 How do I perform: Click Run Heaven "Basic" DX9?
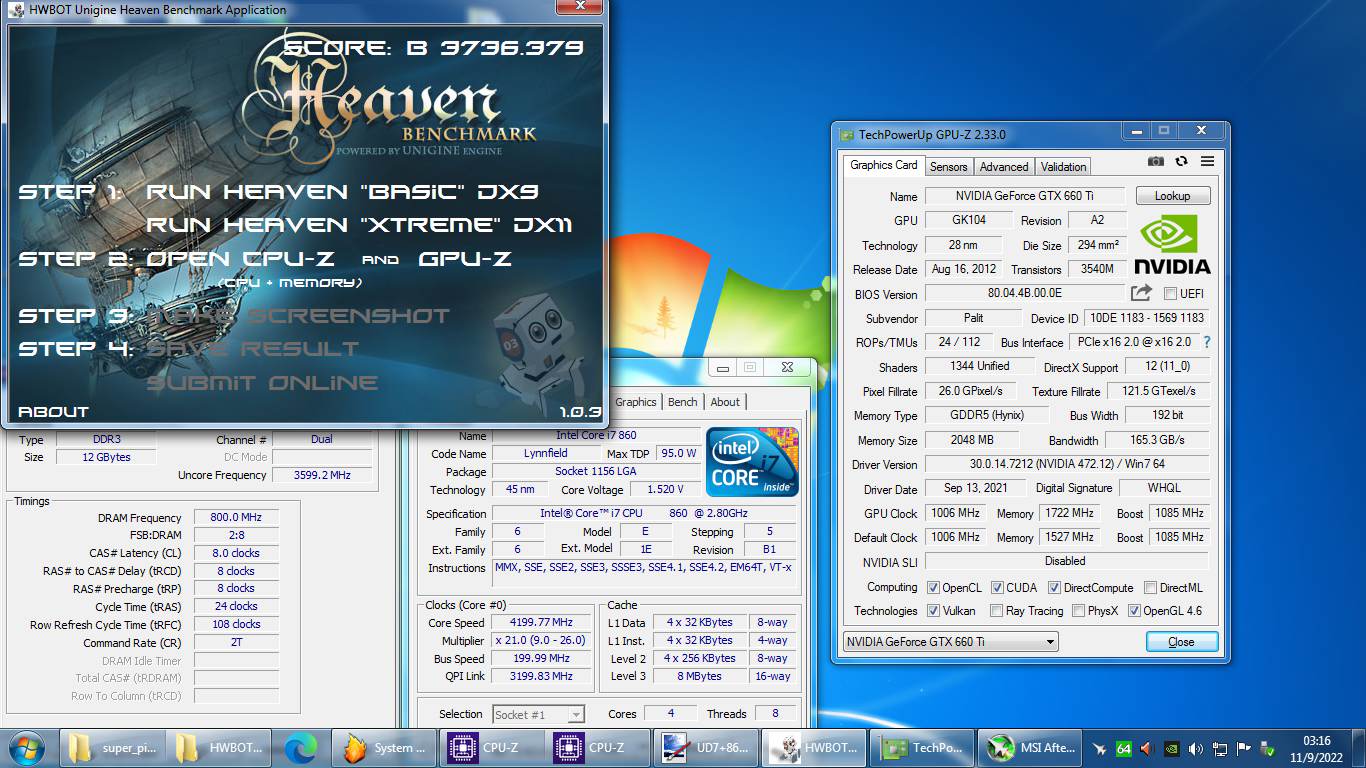344,191
